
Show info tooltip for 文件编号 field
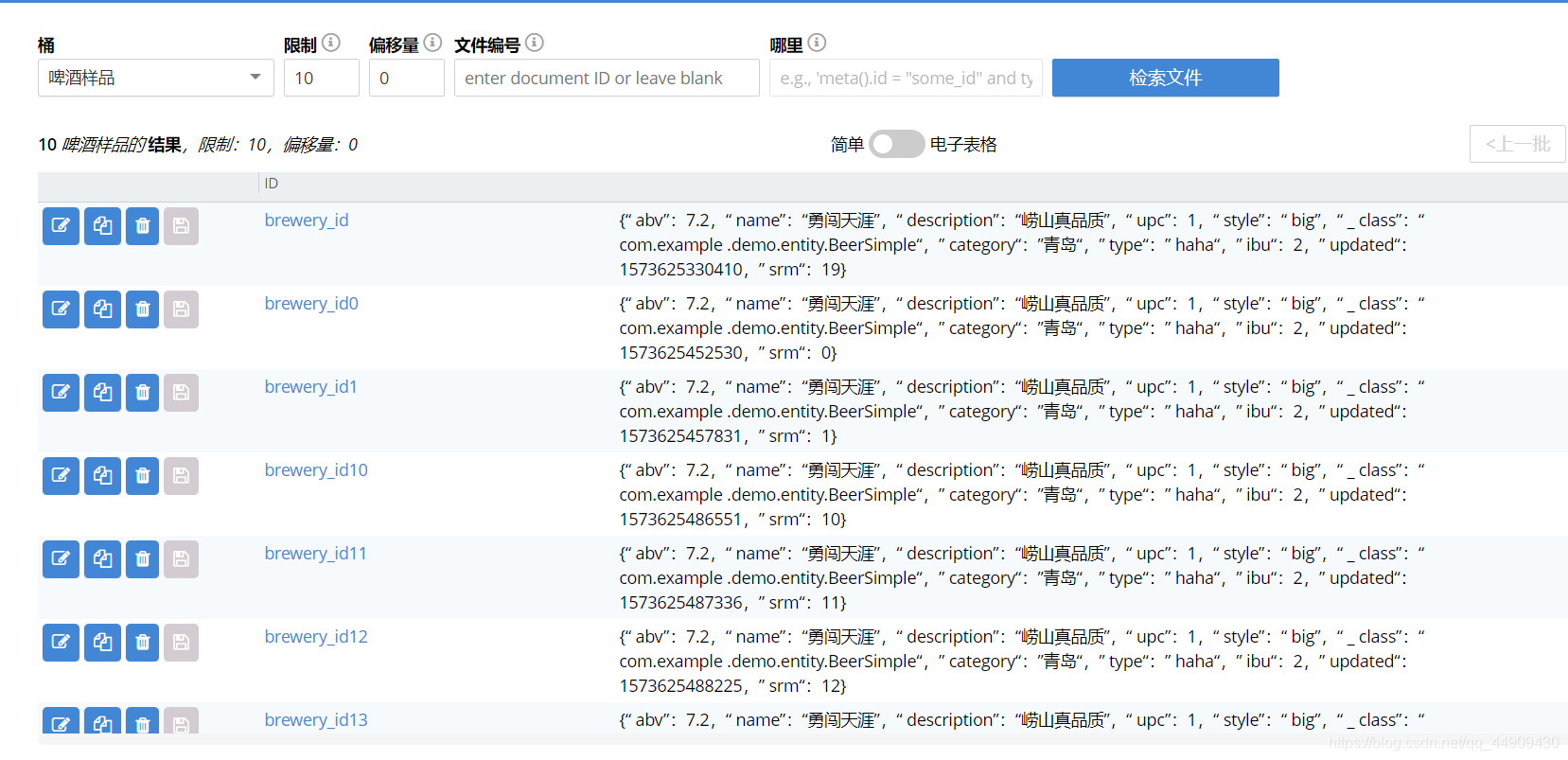pos(535,43)
